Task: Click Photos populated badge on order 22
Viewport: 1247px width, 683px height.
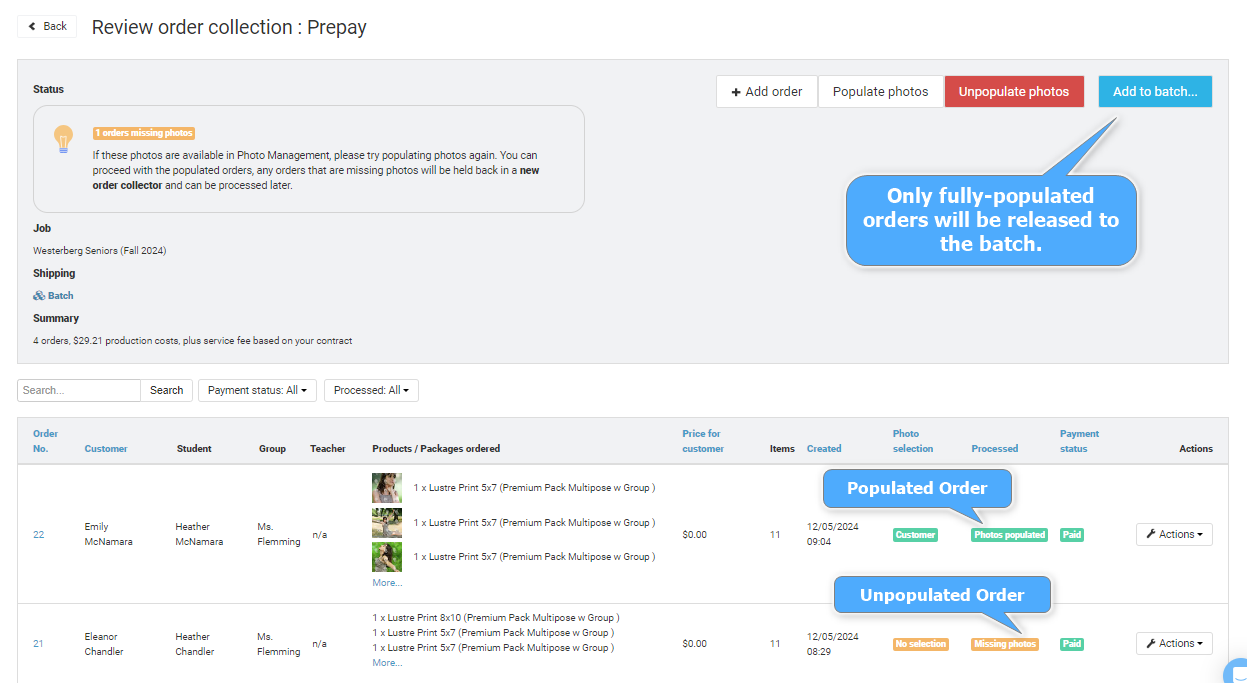Action: click(x=1009, y=535)
